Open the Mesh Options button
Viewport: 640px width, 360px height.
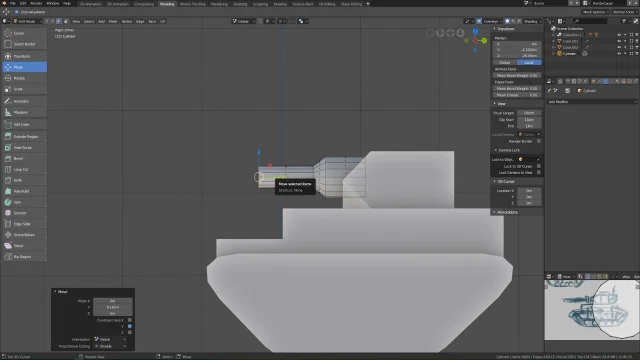[x=595, y=12]
